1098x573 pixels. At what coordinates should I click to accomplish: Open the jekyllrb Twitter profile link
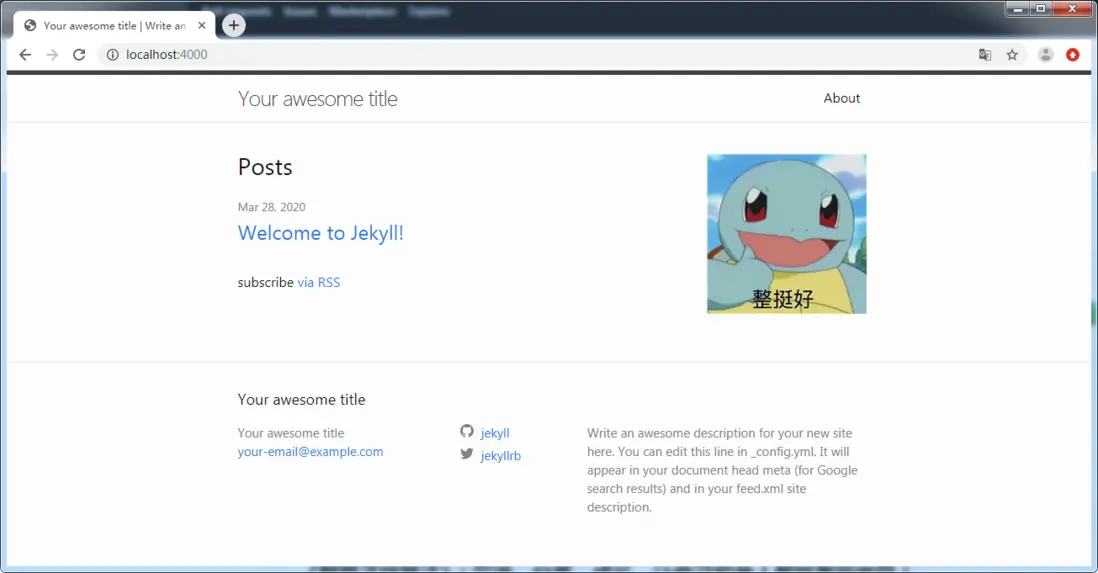point(501,455)
